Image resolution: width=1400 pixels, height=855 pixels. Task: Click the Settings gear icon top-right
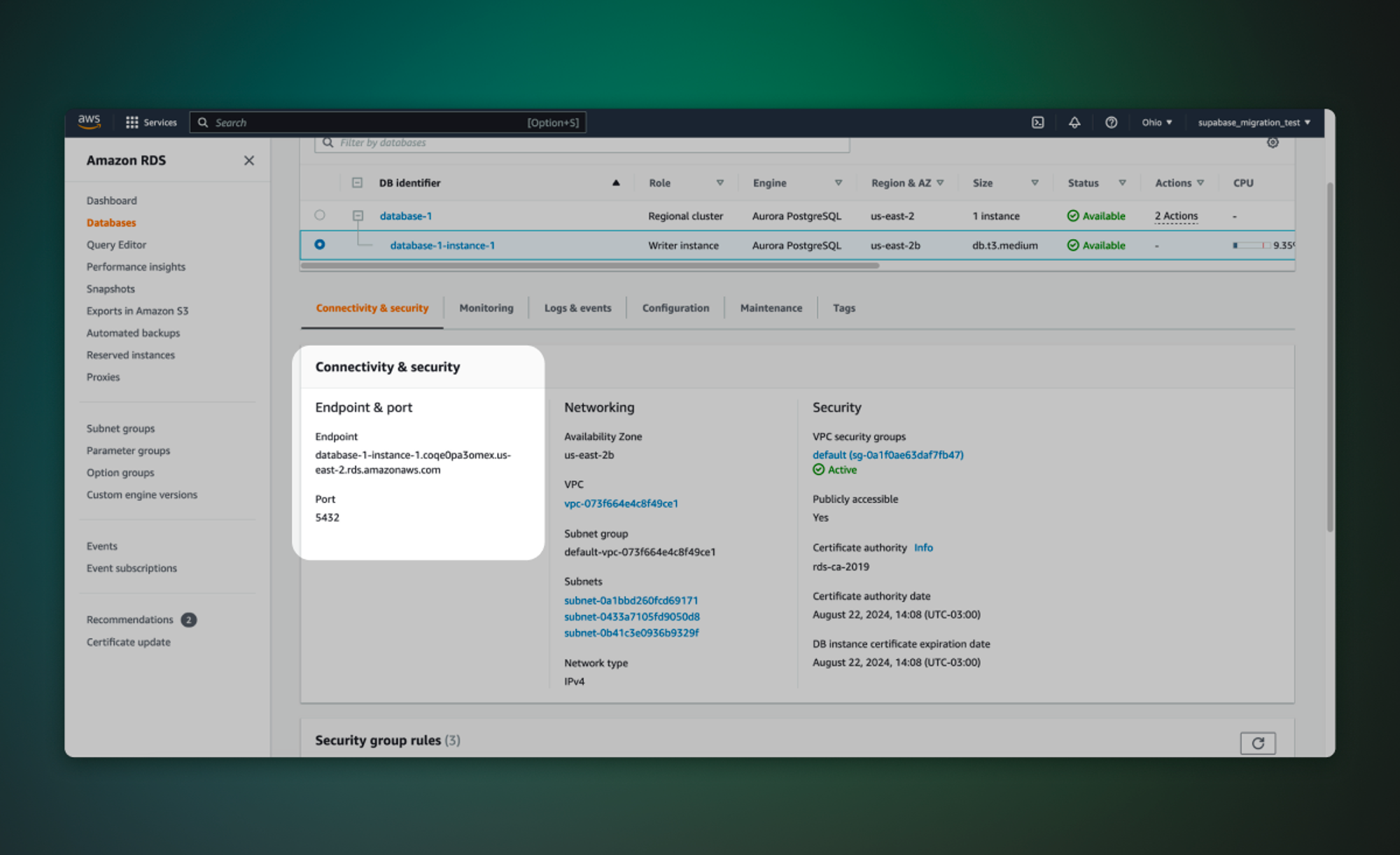[1273, 144]
